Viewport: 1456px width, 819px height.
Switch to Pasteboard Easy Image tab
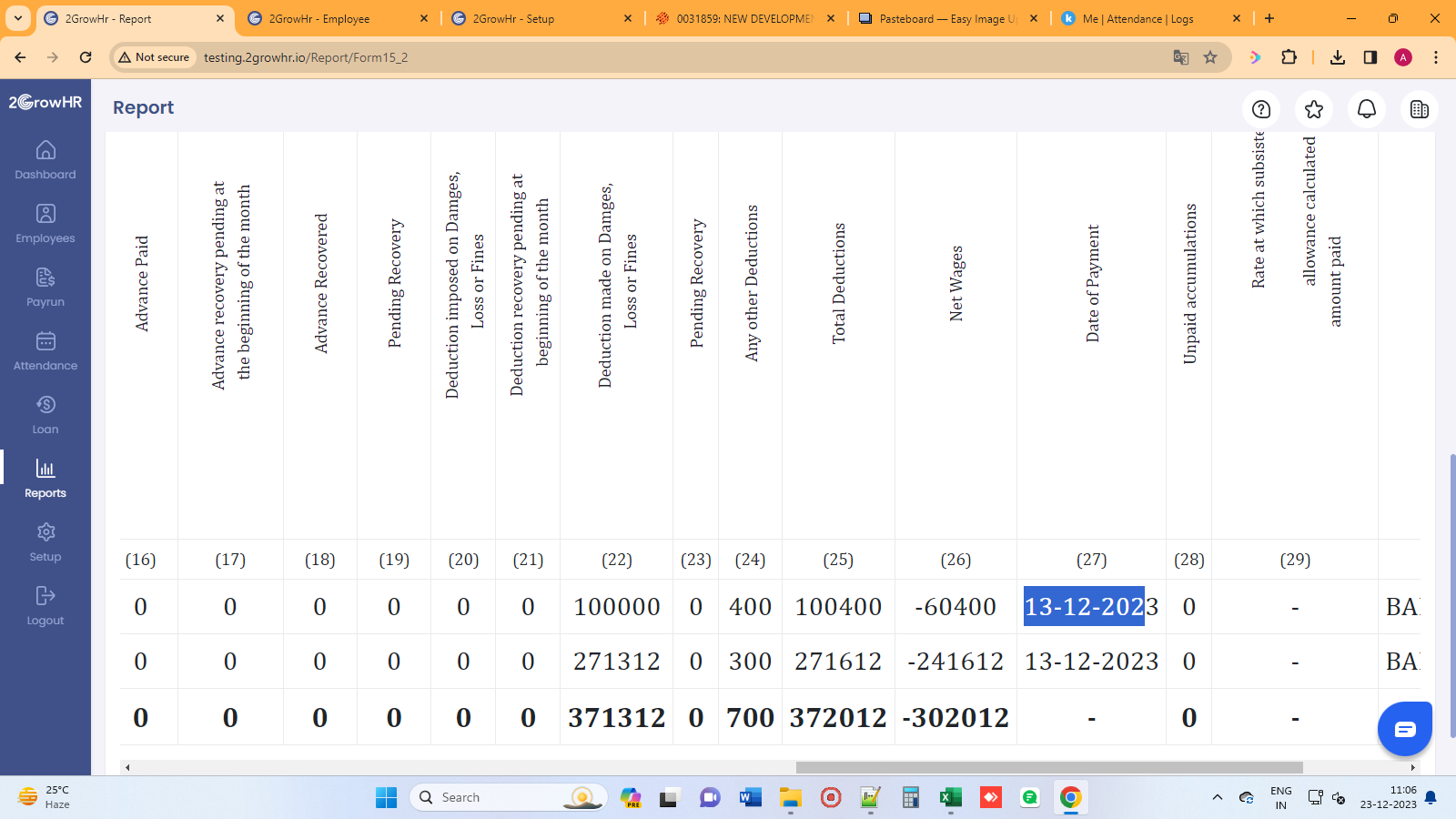coord(947,18)
